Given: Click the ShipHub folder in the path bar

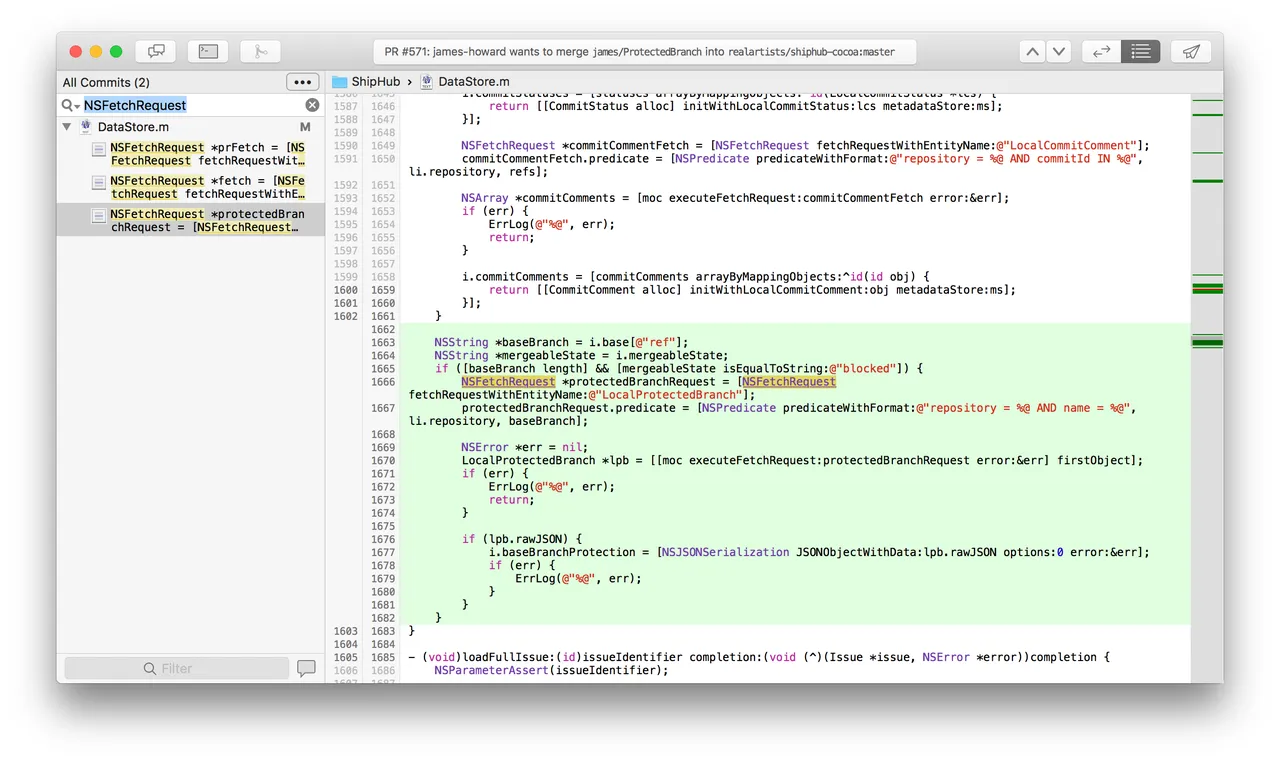Looking at the screenshot, I should click(366, 81).
